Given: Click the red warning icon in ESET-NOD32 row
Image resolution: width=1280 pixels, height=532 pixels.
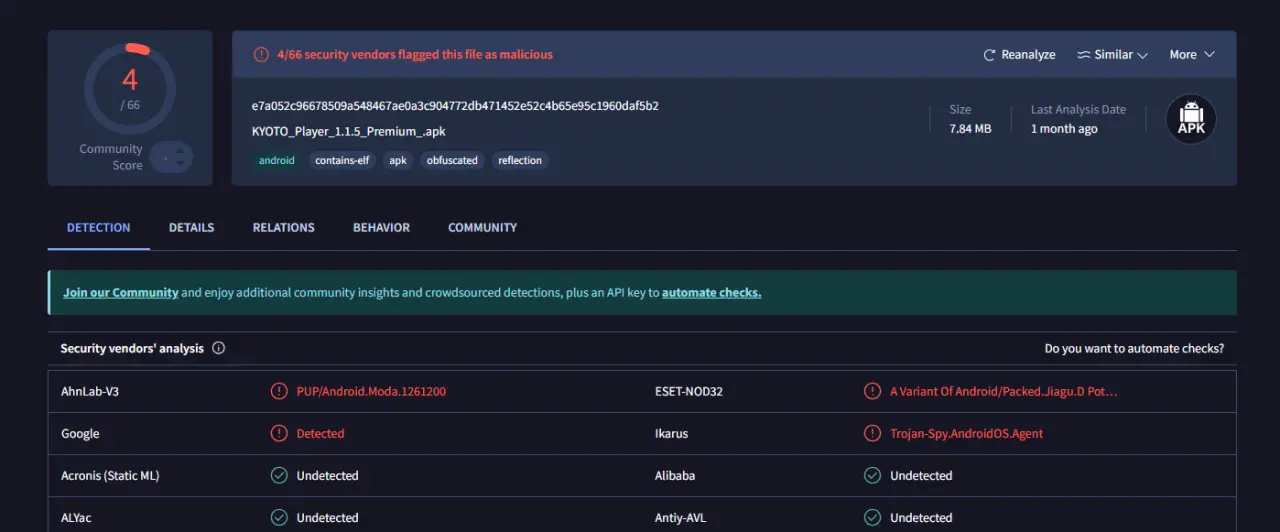Looking at the screenshot, I should pos(873,392).
